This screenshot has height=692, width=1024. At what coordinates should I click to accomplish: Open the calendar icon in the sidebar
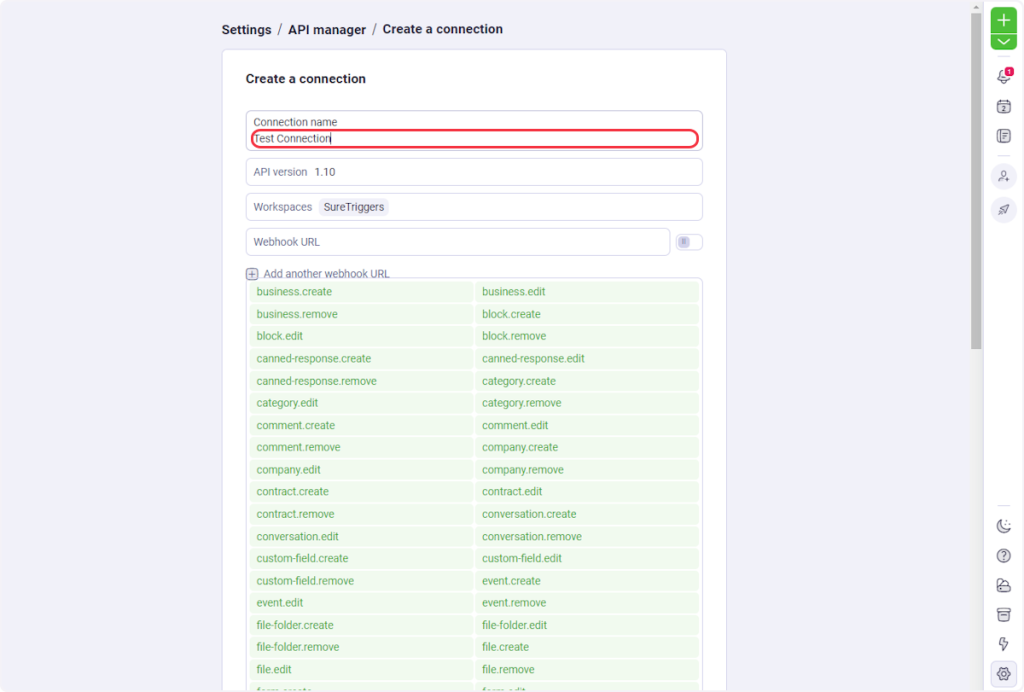(x=1003, y=107)
